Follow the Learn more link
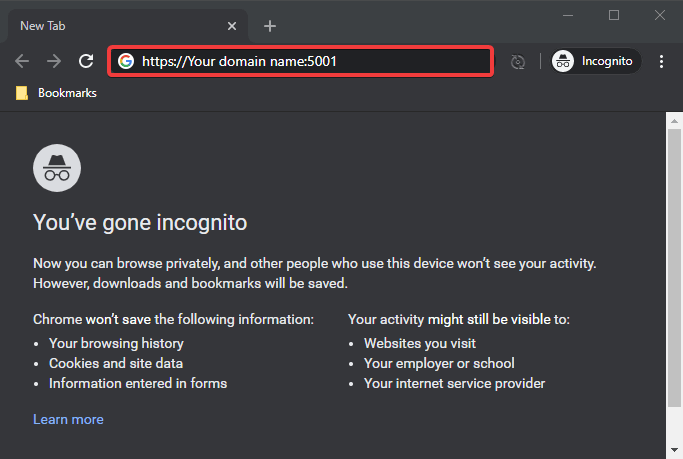Viewport: 683px width, 459px height. (68, 419)
